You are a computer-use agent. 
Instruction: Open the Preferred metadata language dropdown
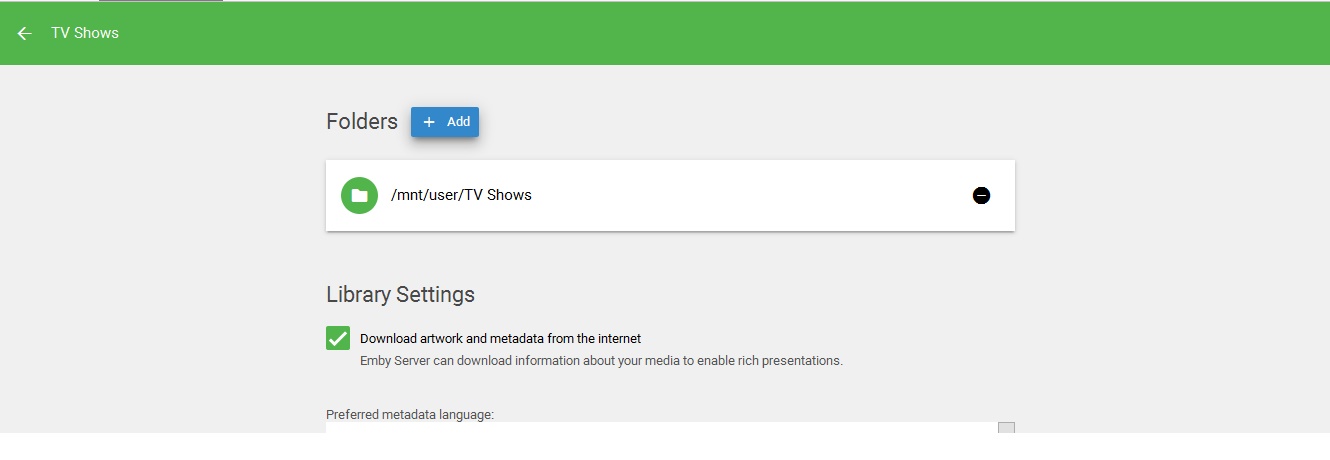point(670,428)
